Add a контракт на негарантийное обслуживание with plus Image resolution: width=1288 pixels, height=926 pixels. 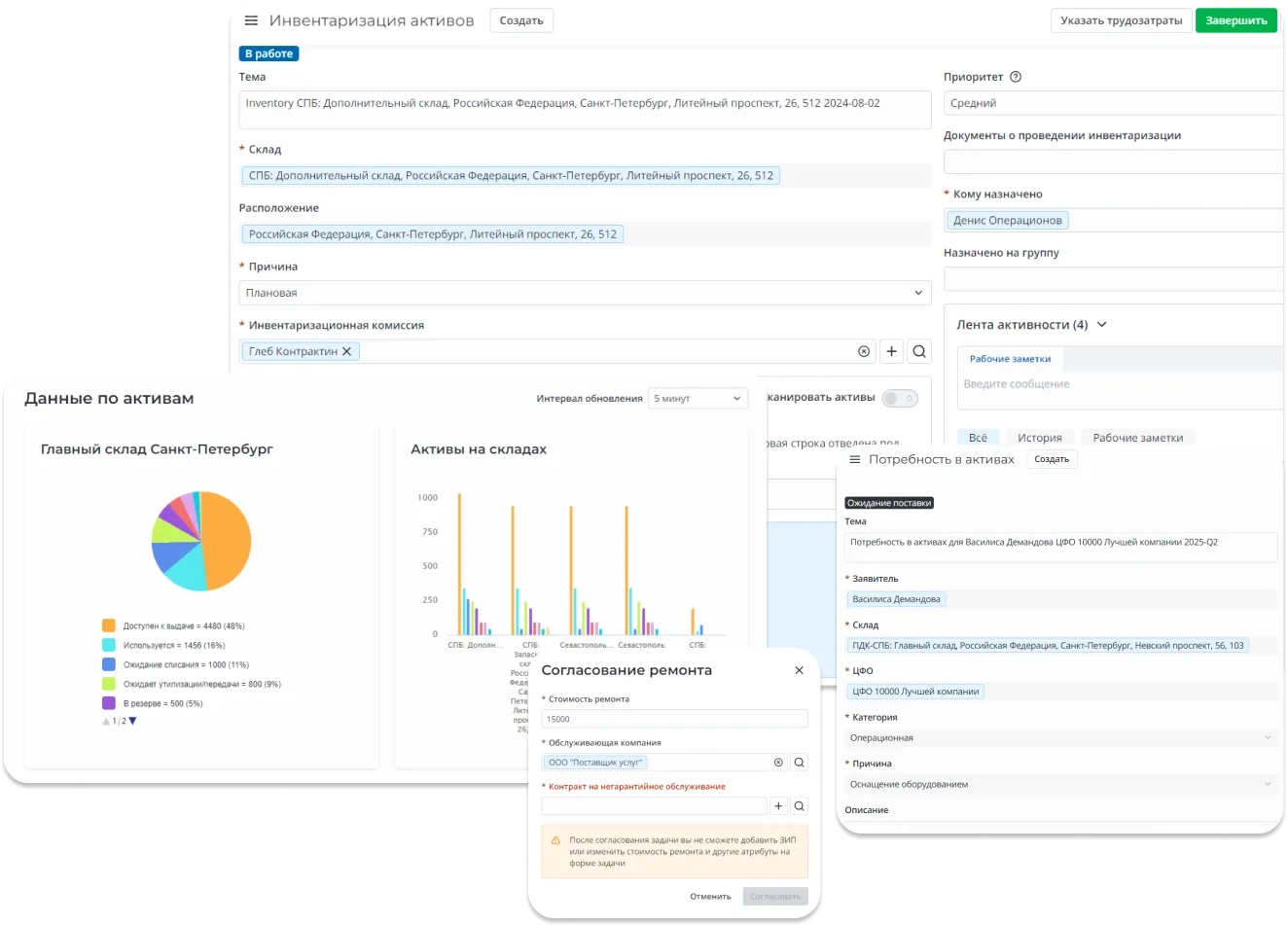click(x=778, y=805)
